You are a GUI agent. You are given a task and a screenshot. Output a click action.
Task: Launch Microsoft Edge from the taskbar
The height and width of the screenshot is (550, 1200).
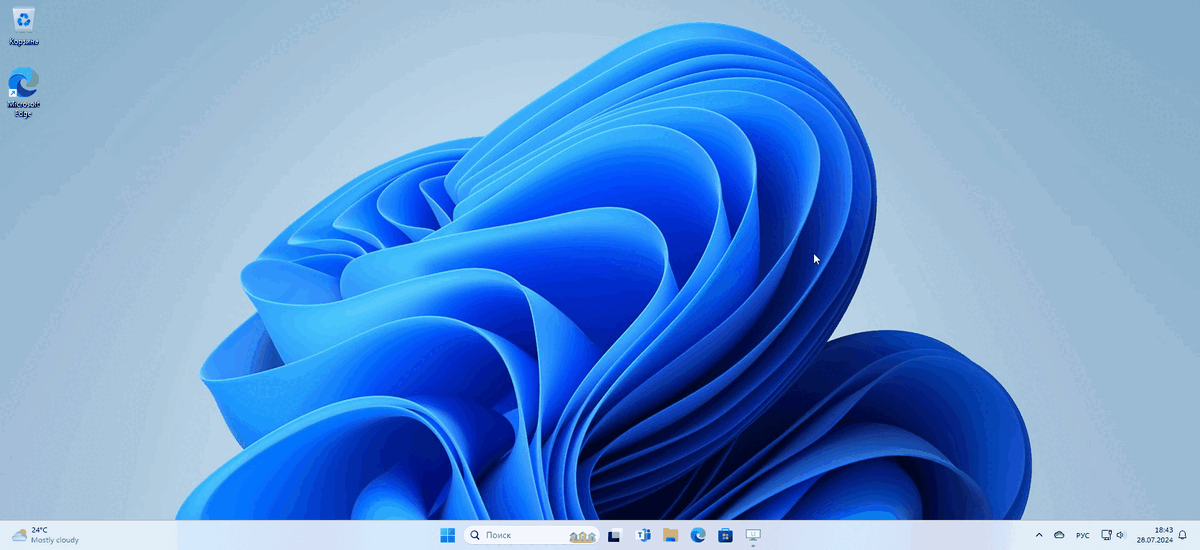[698, 535]
